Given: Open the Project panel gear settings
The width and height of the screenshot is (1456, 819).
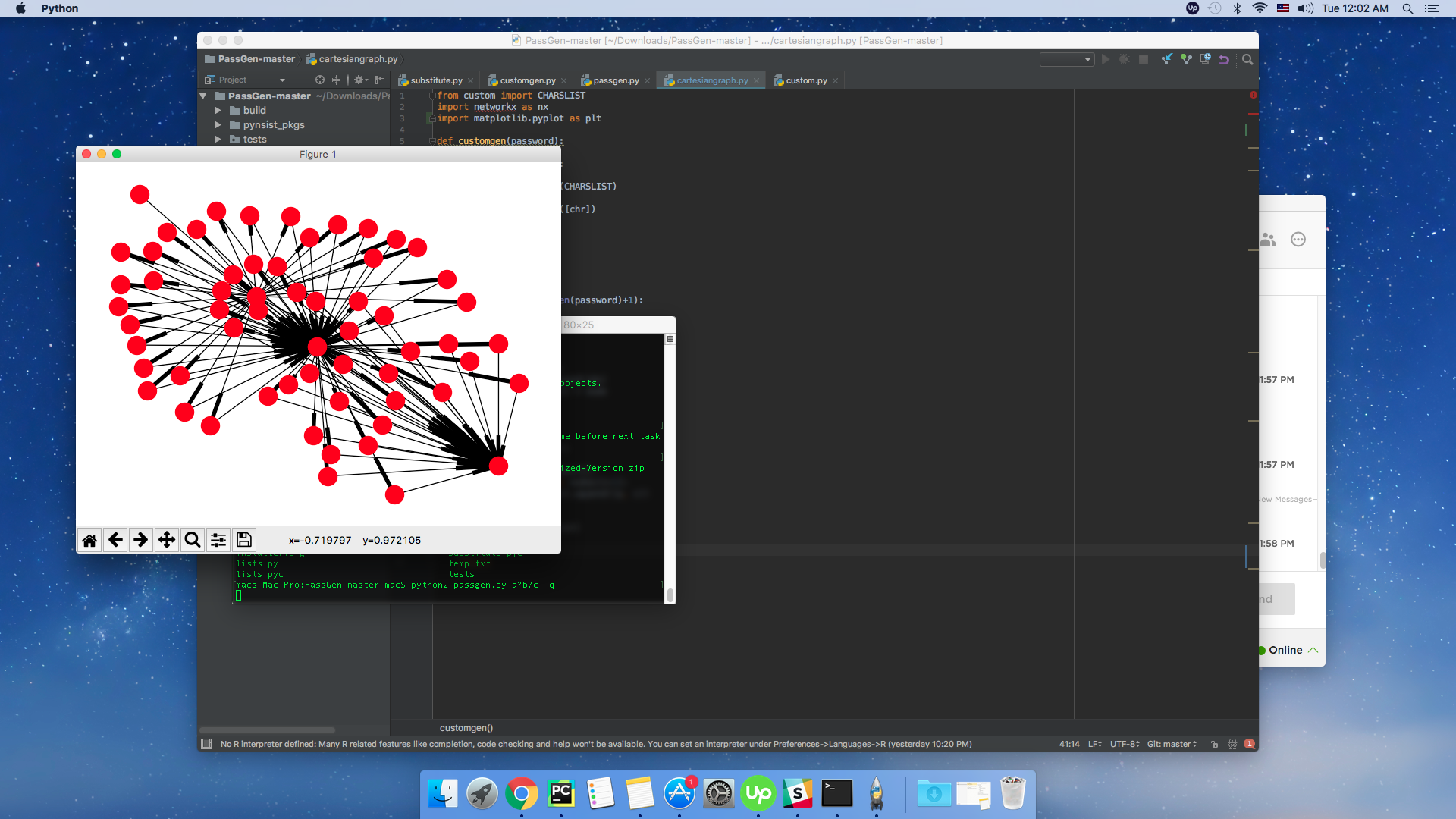Looking at the screenshot, I should (360, 80).
